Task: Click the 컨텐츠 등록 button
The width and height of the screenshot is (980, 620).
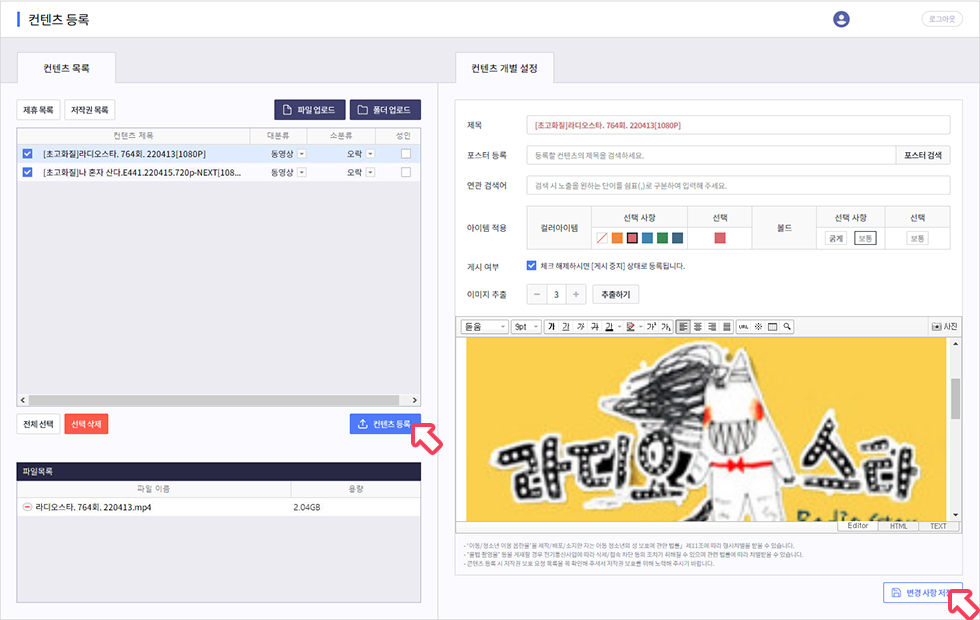Action: (x=385, y=424)
